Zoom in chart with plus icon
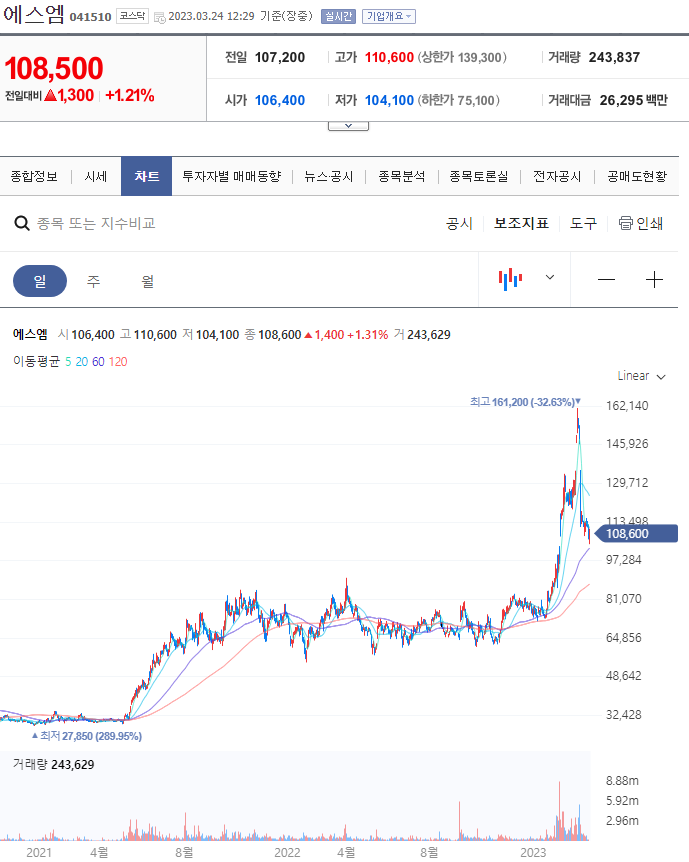Image resolution: width=689 pixels, height=862 pixels. coord(654,280)
